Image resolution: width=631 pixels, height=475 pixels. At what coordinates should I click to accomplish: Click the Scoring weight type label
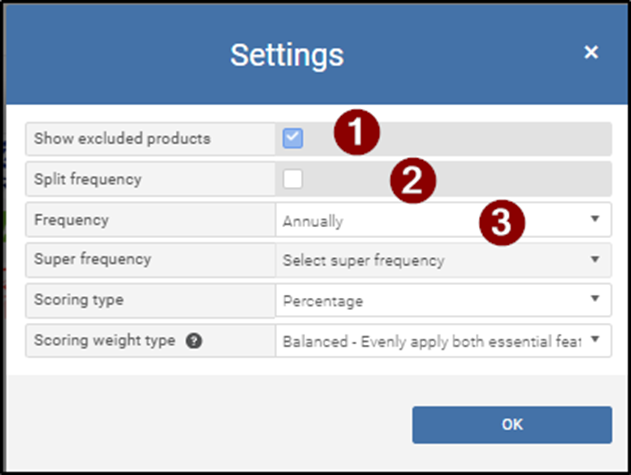click(x=105, y=341)
